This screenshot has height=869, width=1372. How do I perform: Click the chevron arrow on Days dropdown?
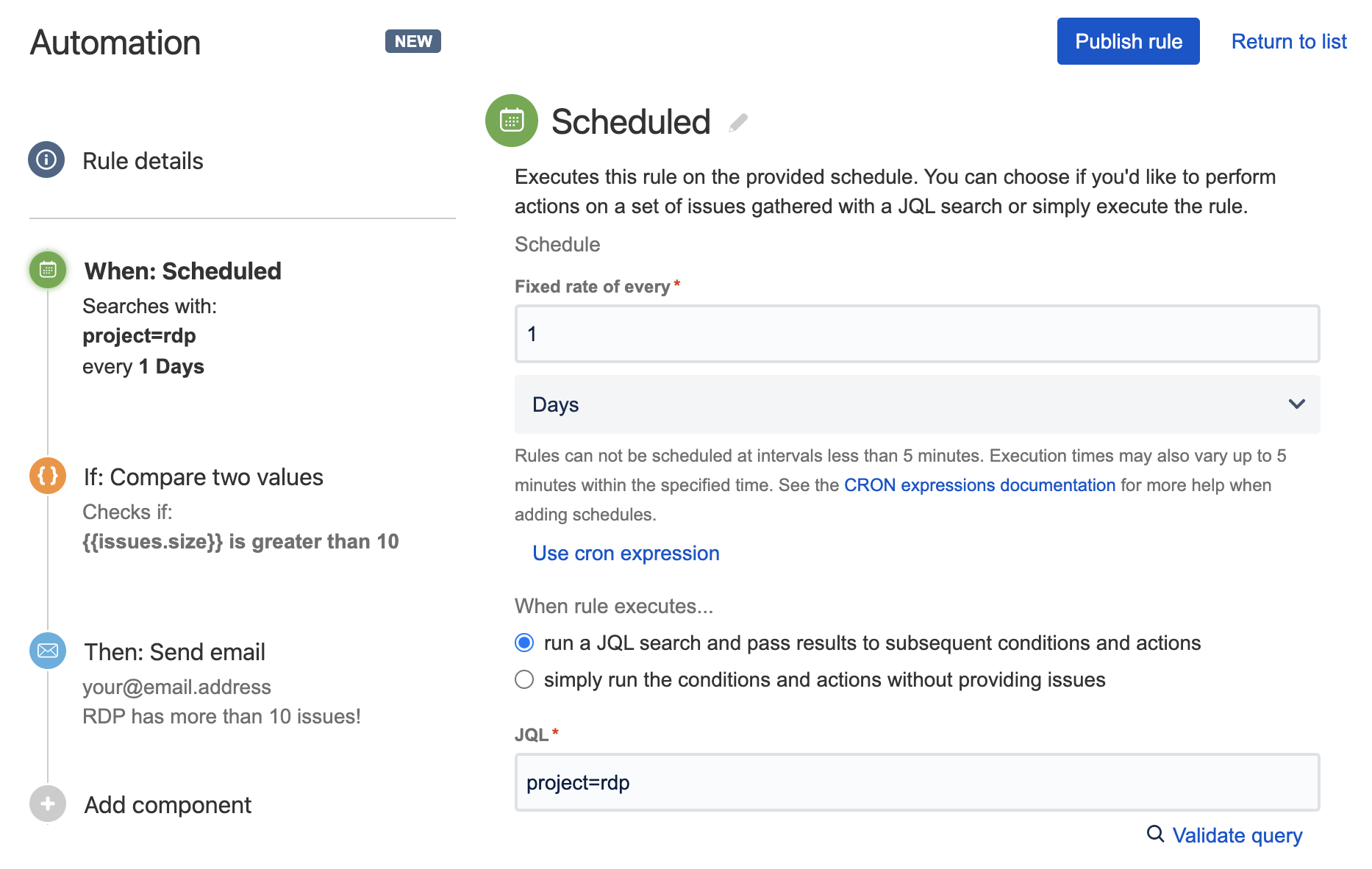tap(1296, 404)
